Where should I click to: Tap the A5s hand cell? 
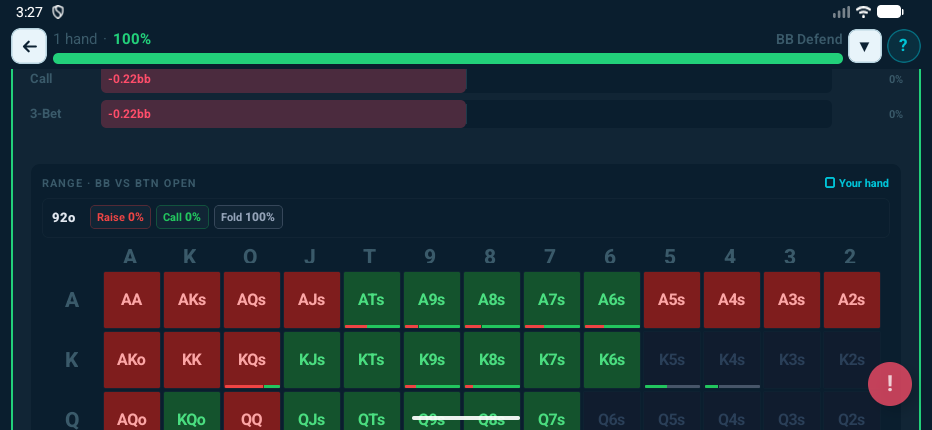(x=671, y=300)
